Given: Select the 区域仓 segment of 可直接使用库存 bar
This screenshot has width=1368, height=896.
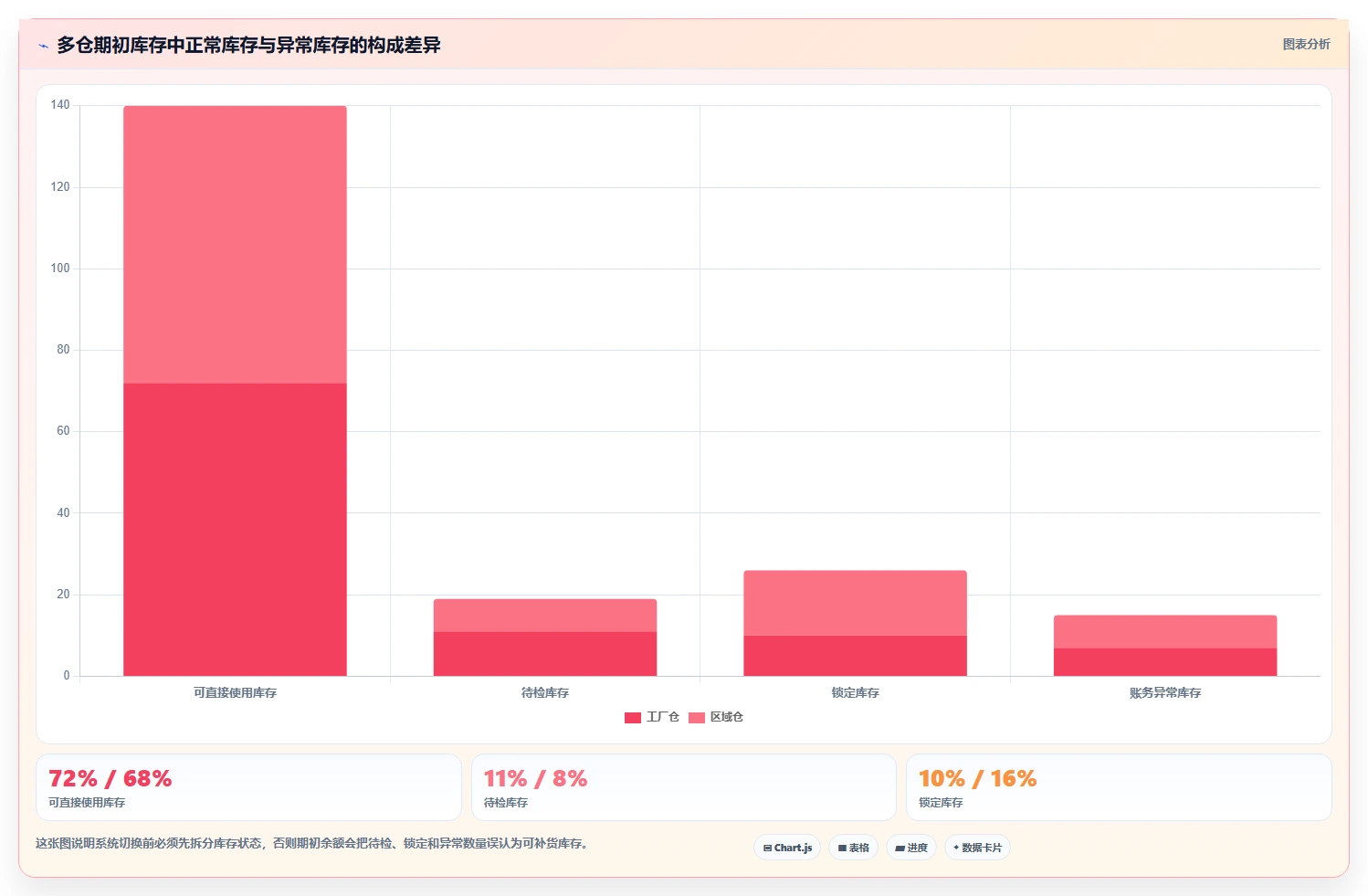Looking at the screenshot, I should point(235,245).
